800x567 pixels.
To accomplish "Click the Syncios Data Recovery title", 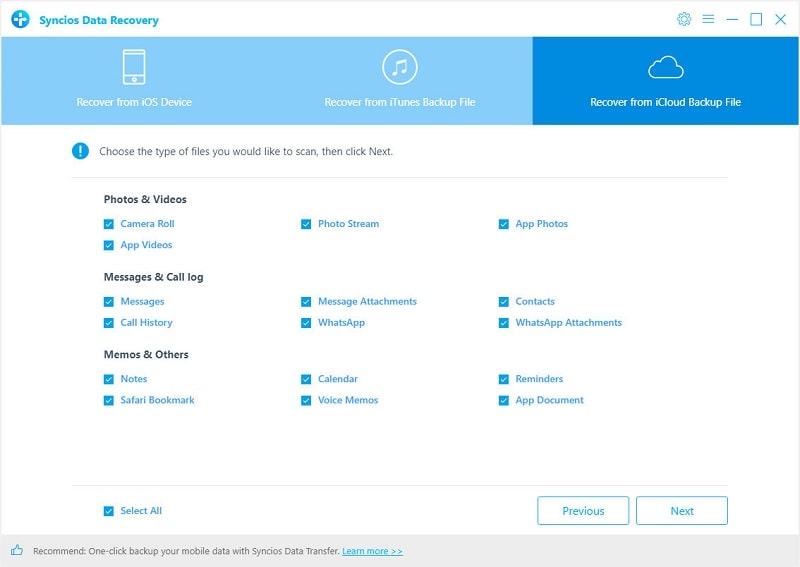I will coord(99,20).
